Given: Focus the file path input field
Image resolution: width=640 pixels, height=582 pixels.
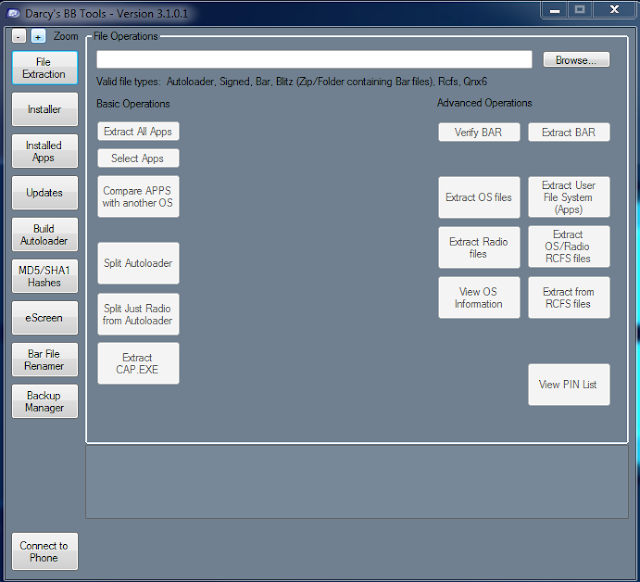Looking at the screenshot, I should (x=314, y=60).
